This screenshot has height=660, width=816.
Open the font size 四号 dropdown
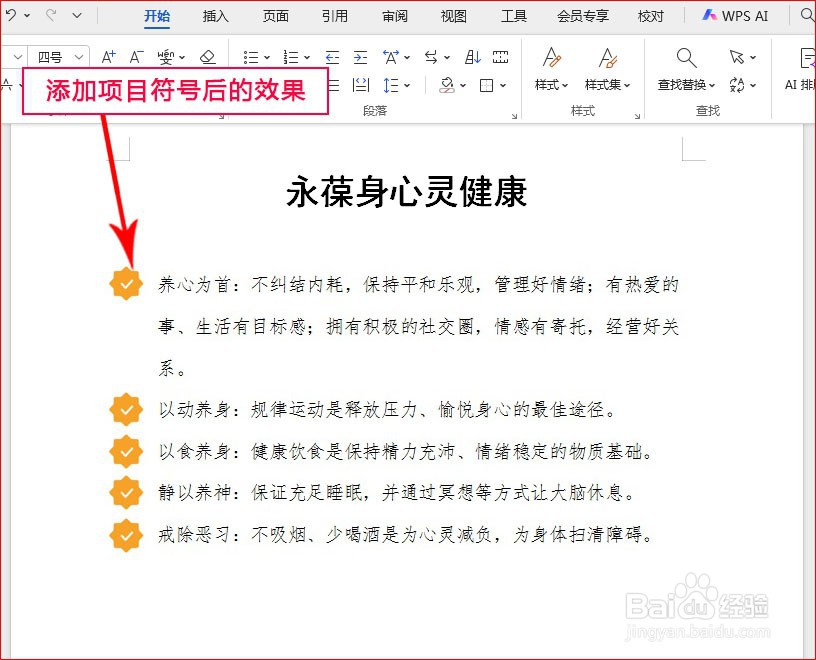[80, 57]
